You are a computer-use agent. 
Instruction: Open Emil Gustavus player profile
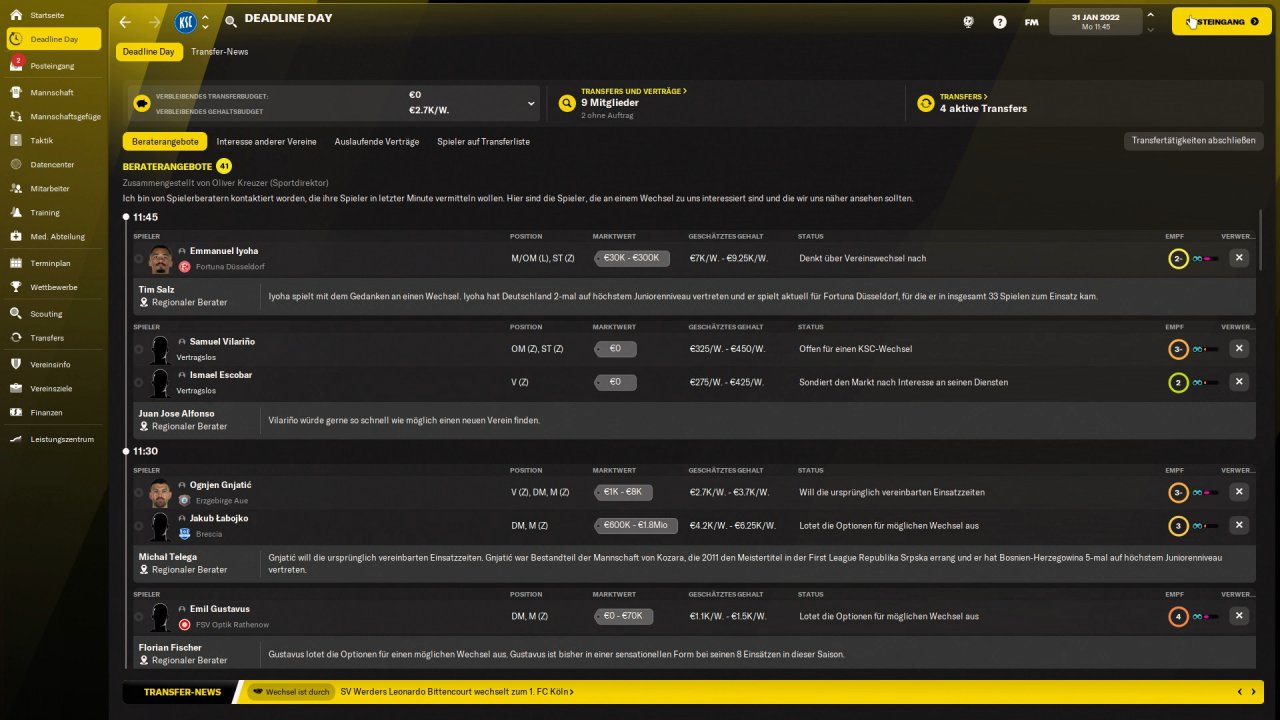[x=220, y=609]
